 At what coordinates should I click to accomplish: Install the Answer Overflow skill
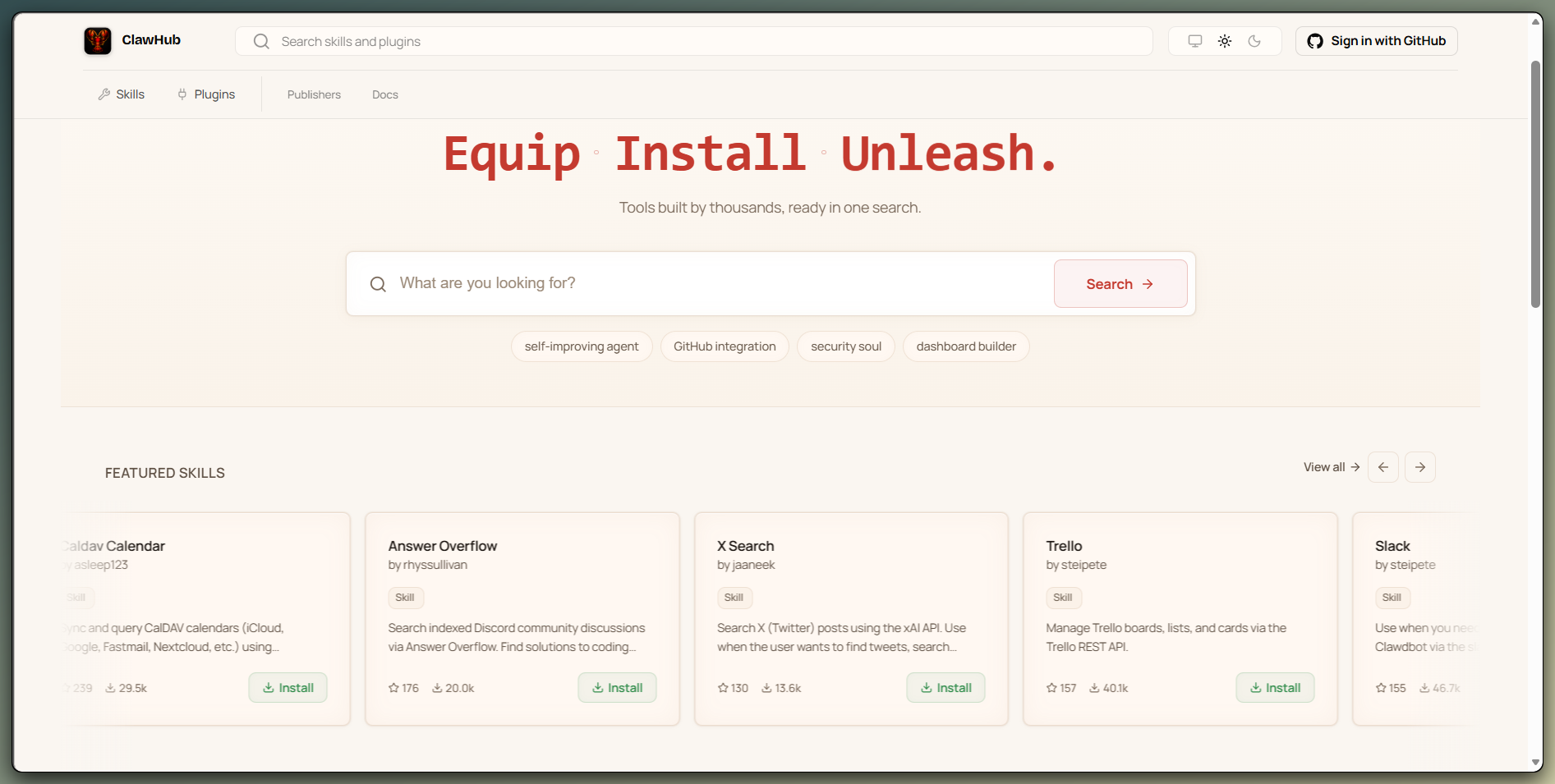[617, 688]
